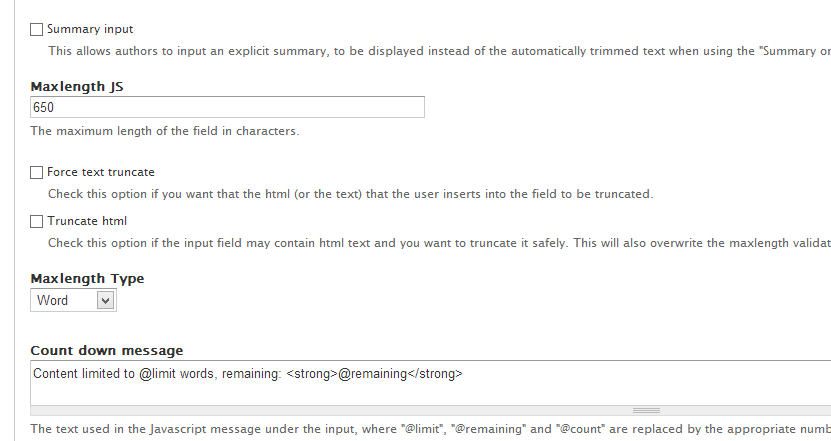The height and width of the screenshot is (441, 831).
Task: Click the 650 value in Maxlength field
Action: click(43, 108)
